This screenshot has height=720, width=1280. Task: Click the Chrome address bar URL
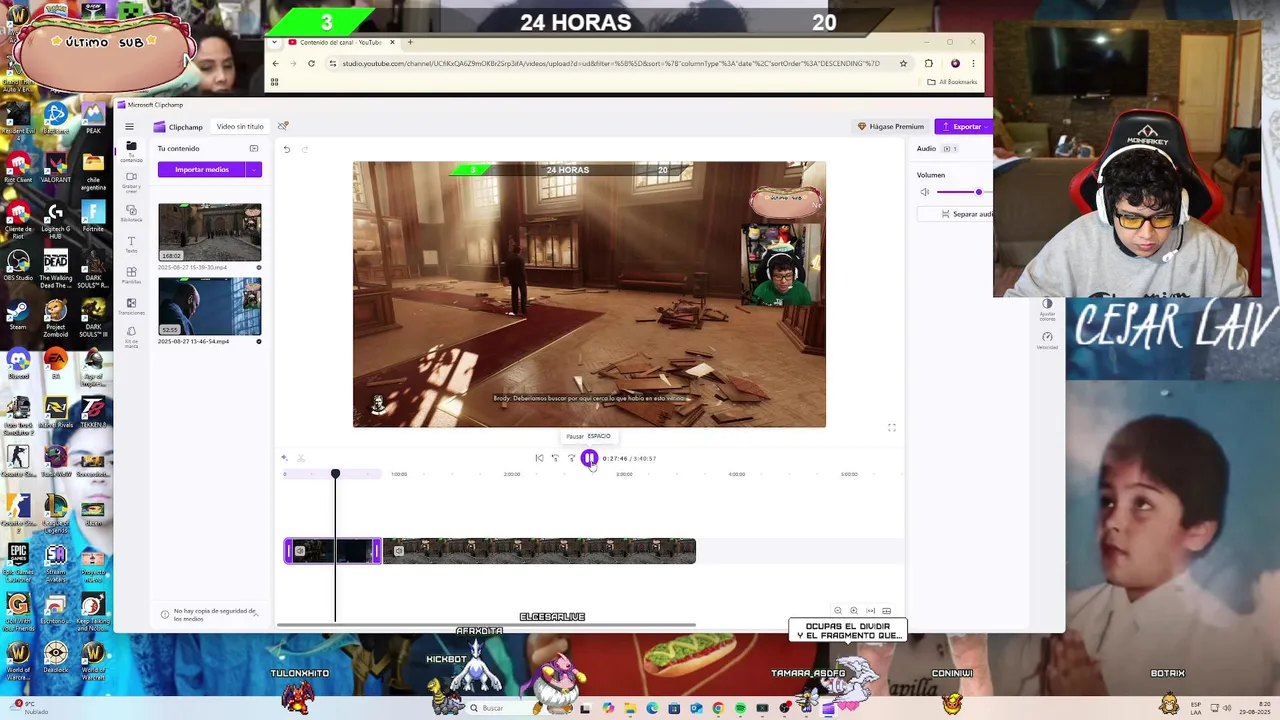[x=611, y=63]
